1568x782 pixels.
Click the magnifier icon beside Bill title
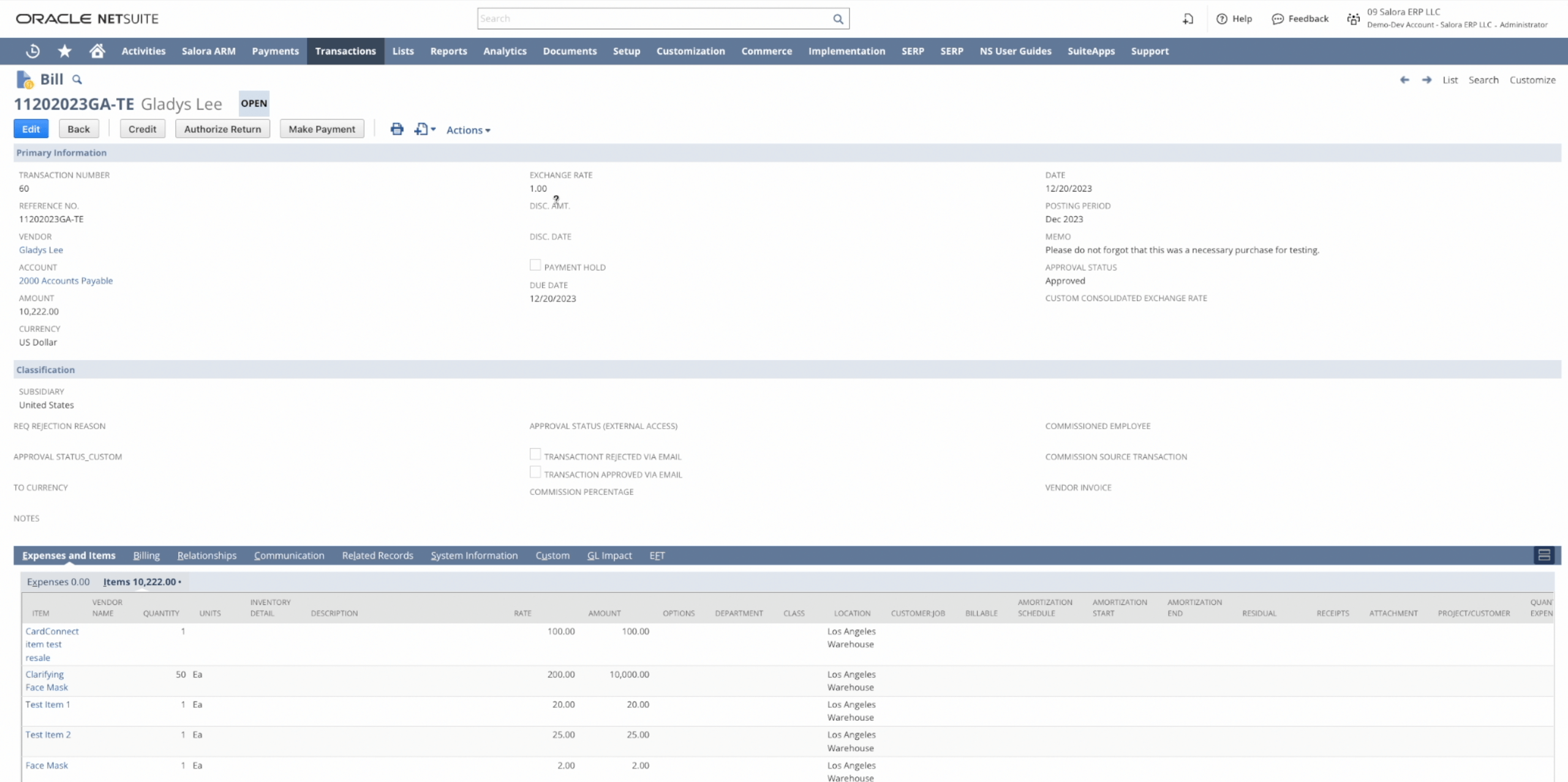click(x=77, y=80)
